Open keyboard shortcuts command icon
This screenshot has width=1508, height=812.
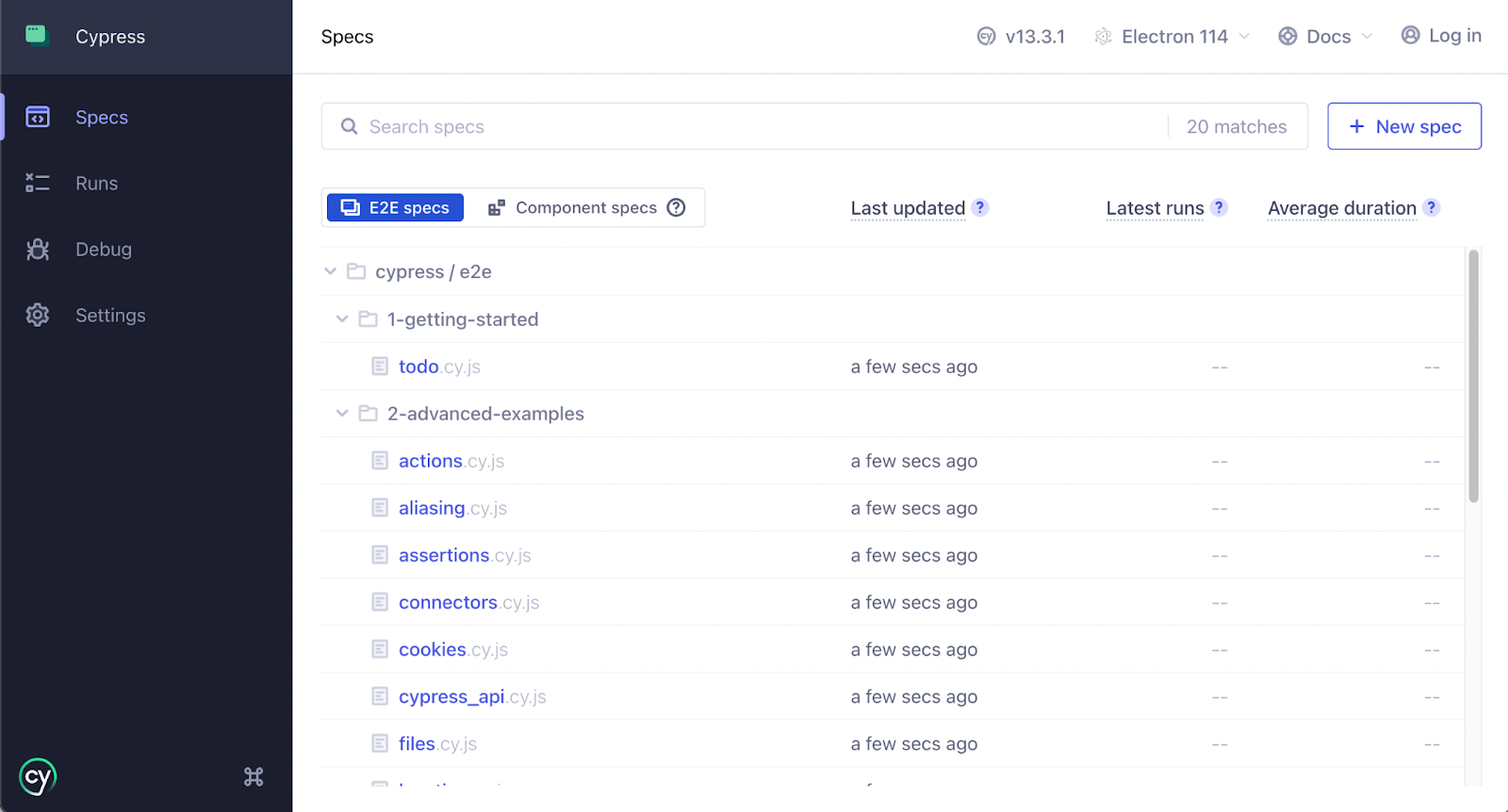254,777
